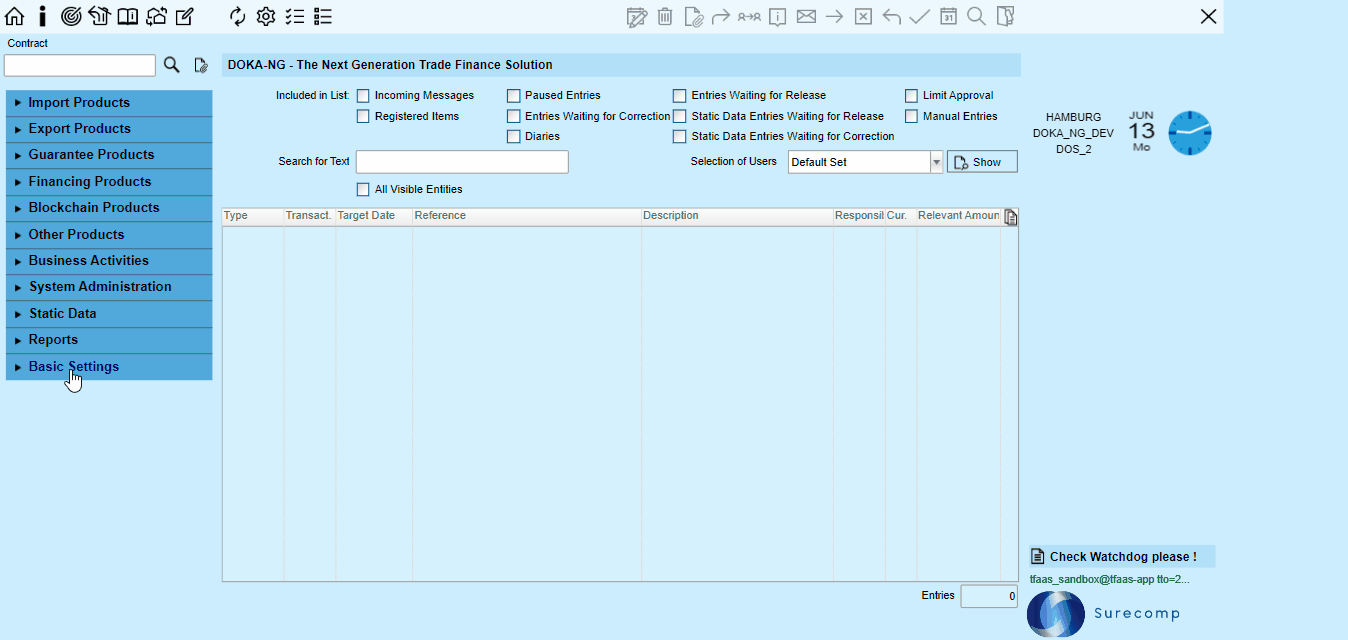Viewport: 1348px width, 640px height.
Task: Click the Target Date column header
Action: 374,216
